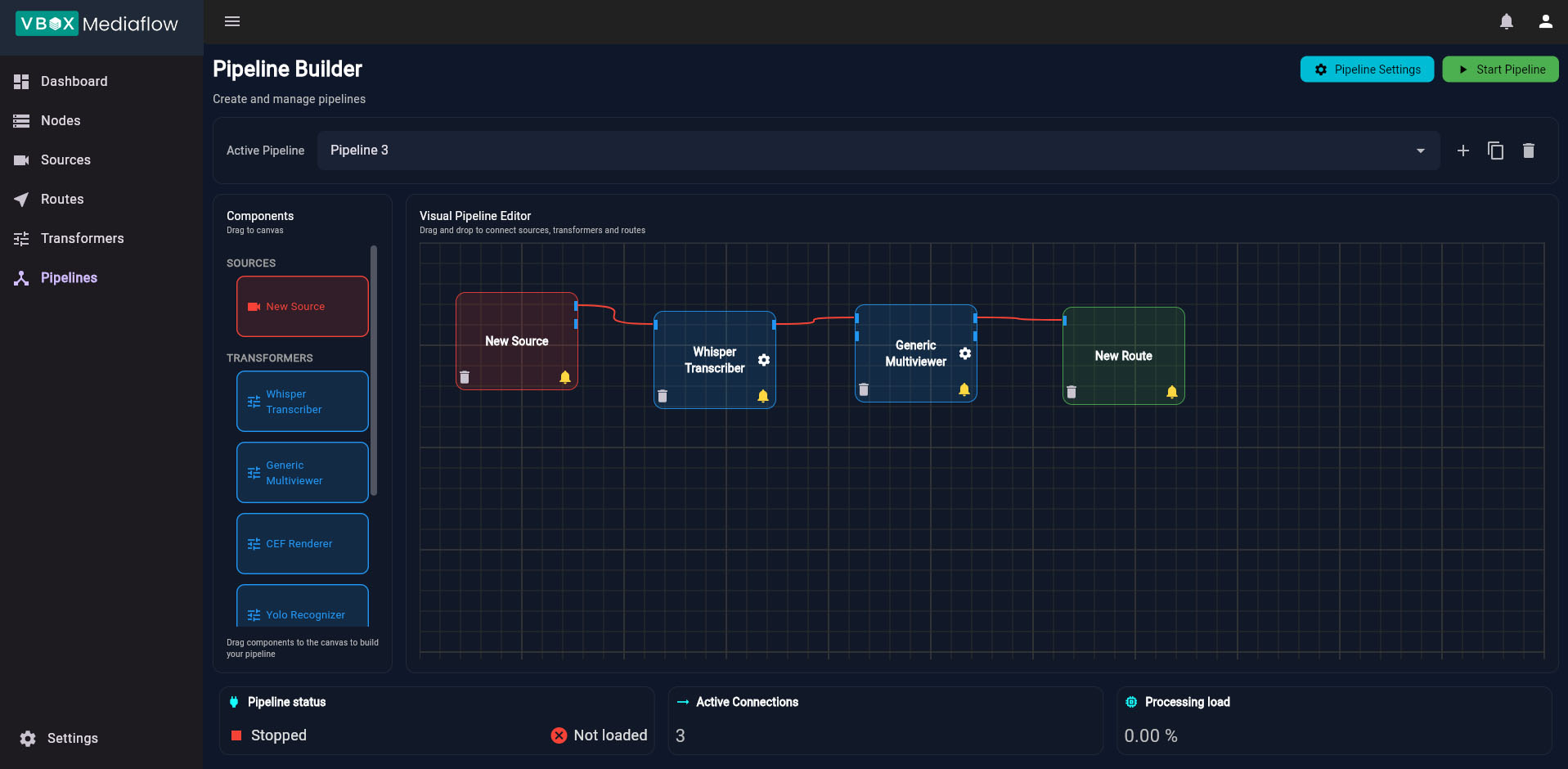
Task: Select the CEF Renderer component
Action: 302,544
